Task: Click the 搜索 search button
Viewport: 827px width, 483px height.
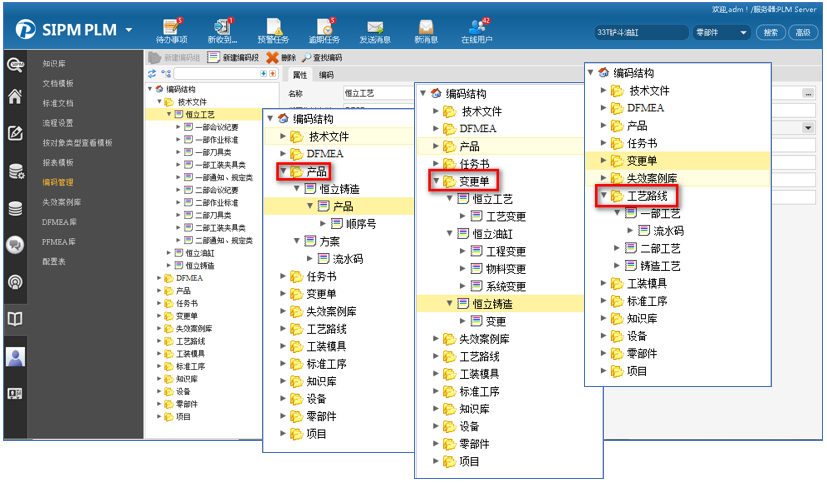Action: tap(771, 32)
